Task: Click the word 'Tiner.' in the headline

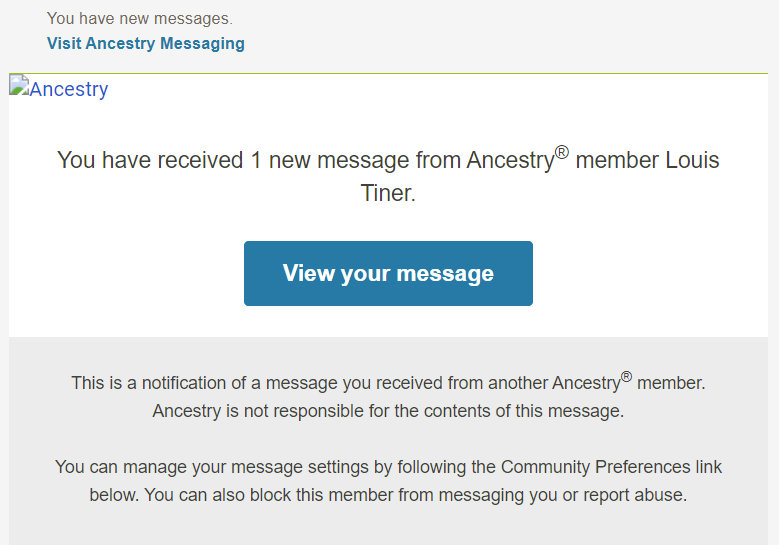Action: [x=388, y=193]
